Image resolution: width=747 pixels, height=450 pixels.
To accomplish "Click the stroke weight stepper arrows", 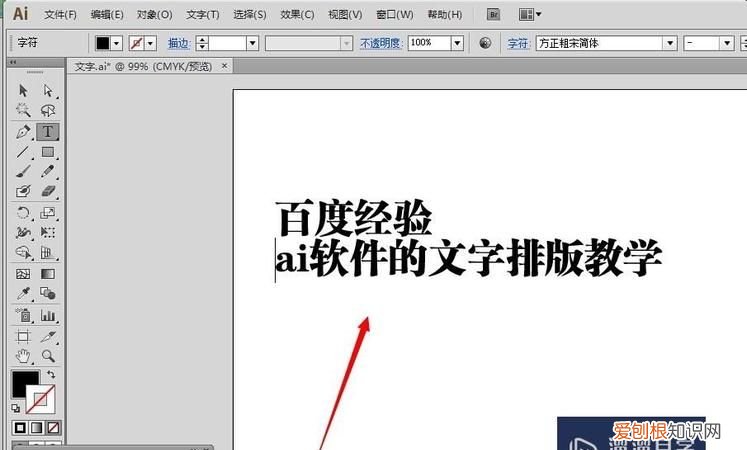I will tap(202, 43).
